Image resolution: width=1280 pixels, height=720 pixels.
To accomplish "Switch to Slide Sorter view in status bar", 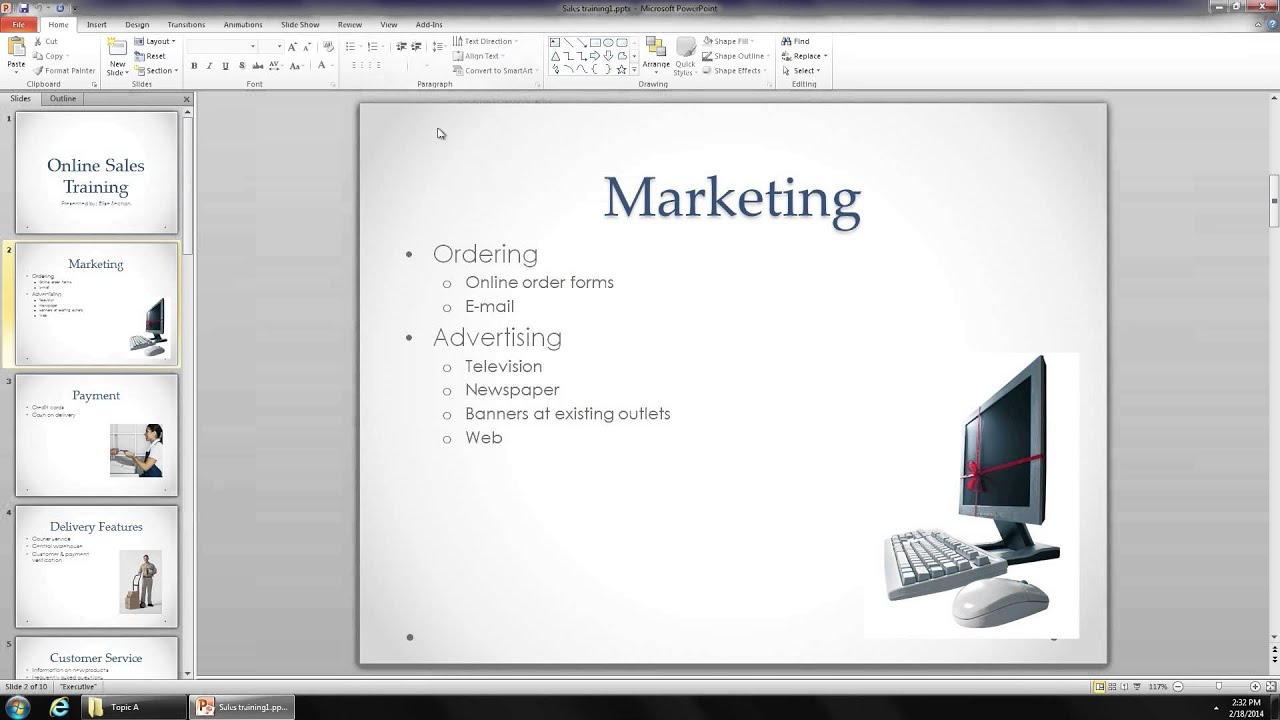I will (1113, 687).
